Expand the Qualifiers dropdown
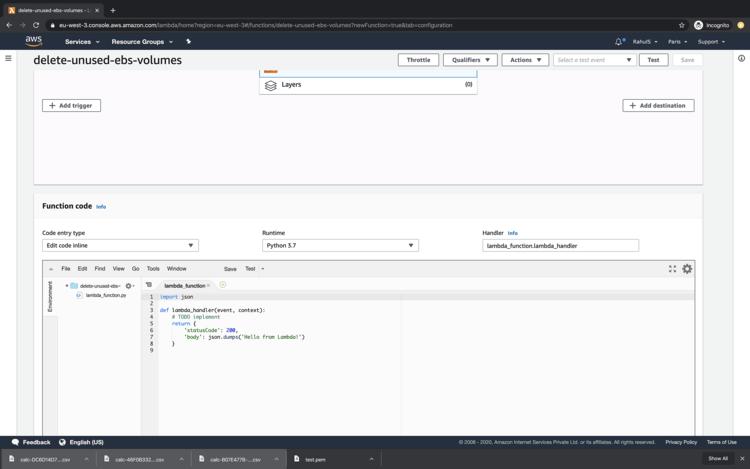 click(469, 60)
